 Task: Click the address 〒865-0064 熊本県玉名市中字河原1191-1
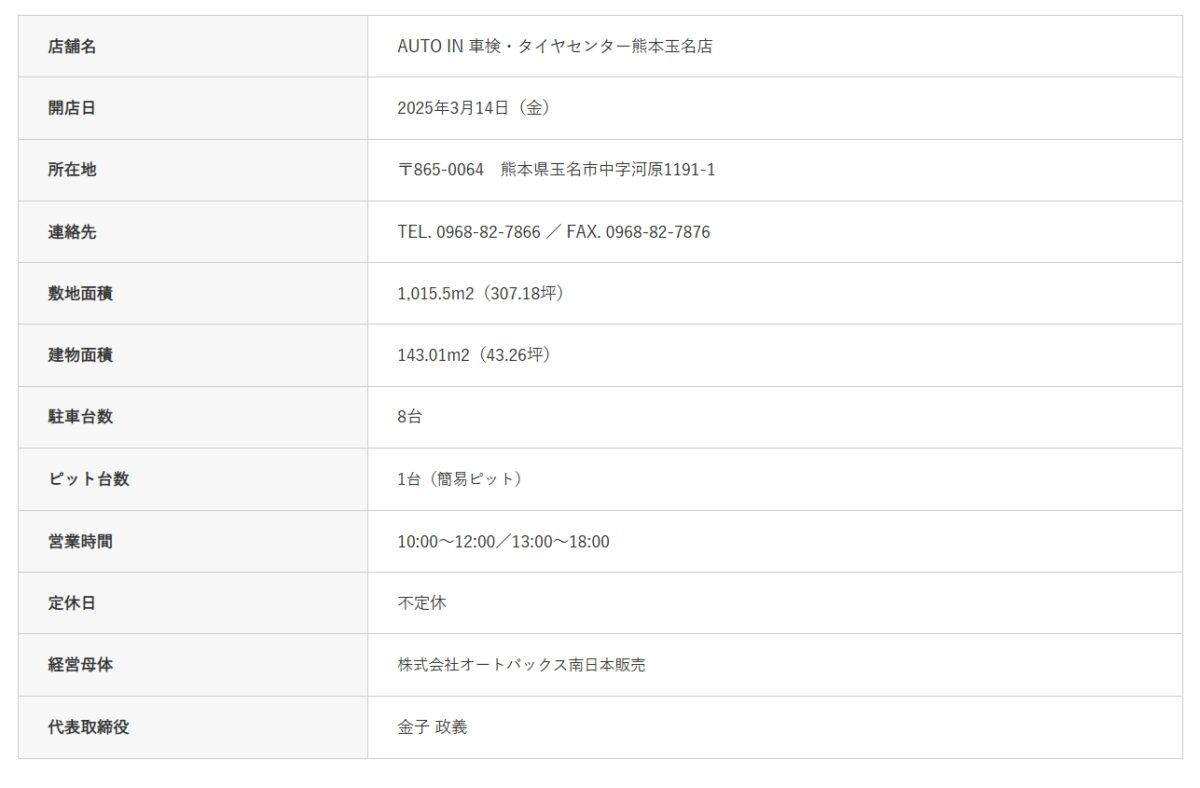tap(556, 170)
